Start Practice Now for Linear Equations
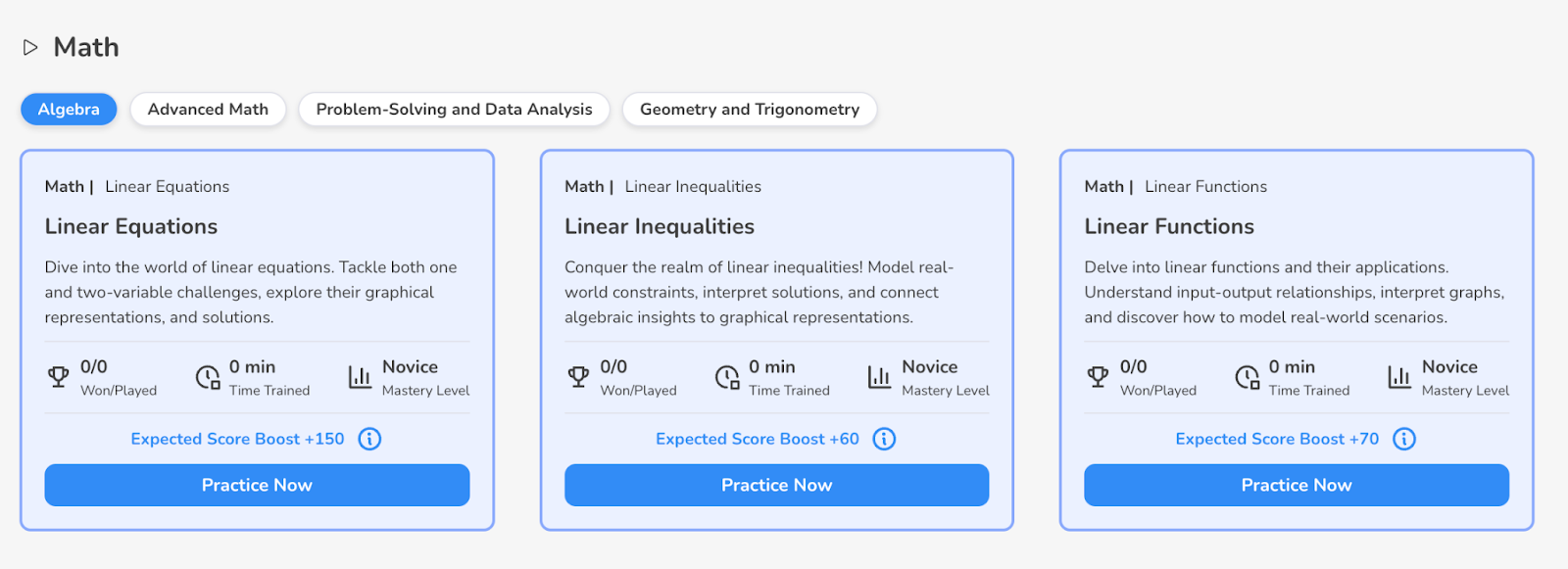The width and height of the screenshot is (1568, 569). (257, 485)
